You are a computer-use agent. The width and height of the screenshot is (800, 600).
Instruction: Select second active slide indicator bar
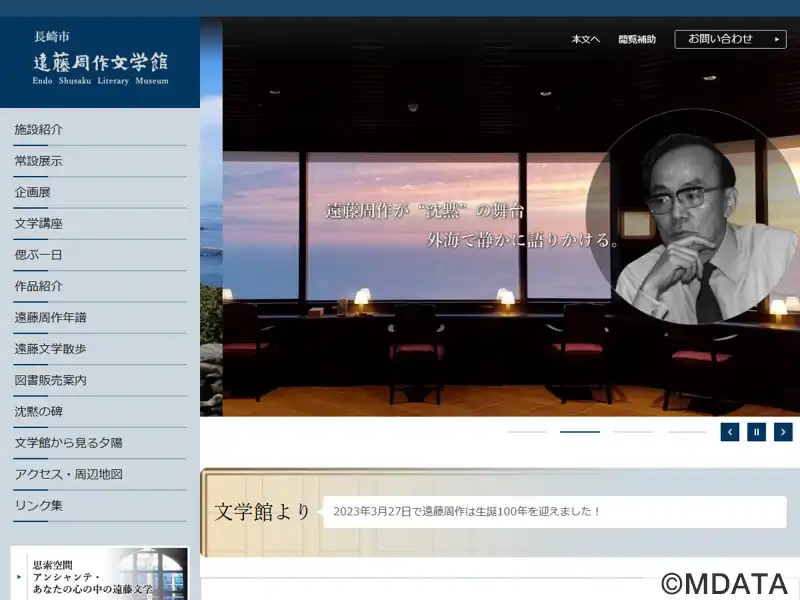click(x=580, y=432)
